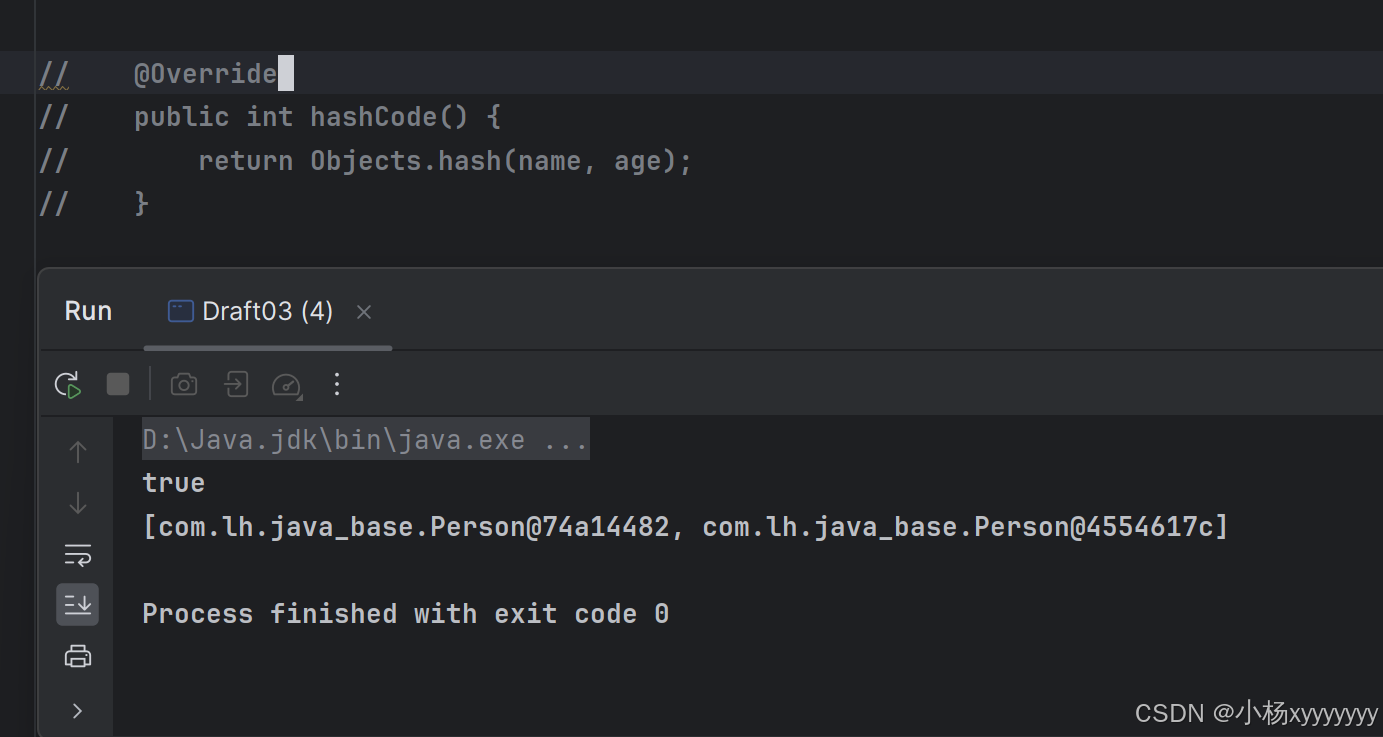The width and height of the screenshot is (1383, 737).
Task: Click the true output line in the console
Action: click(x=173, y=482)
